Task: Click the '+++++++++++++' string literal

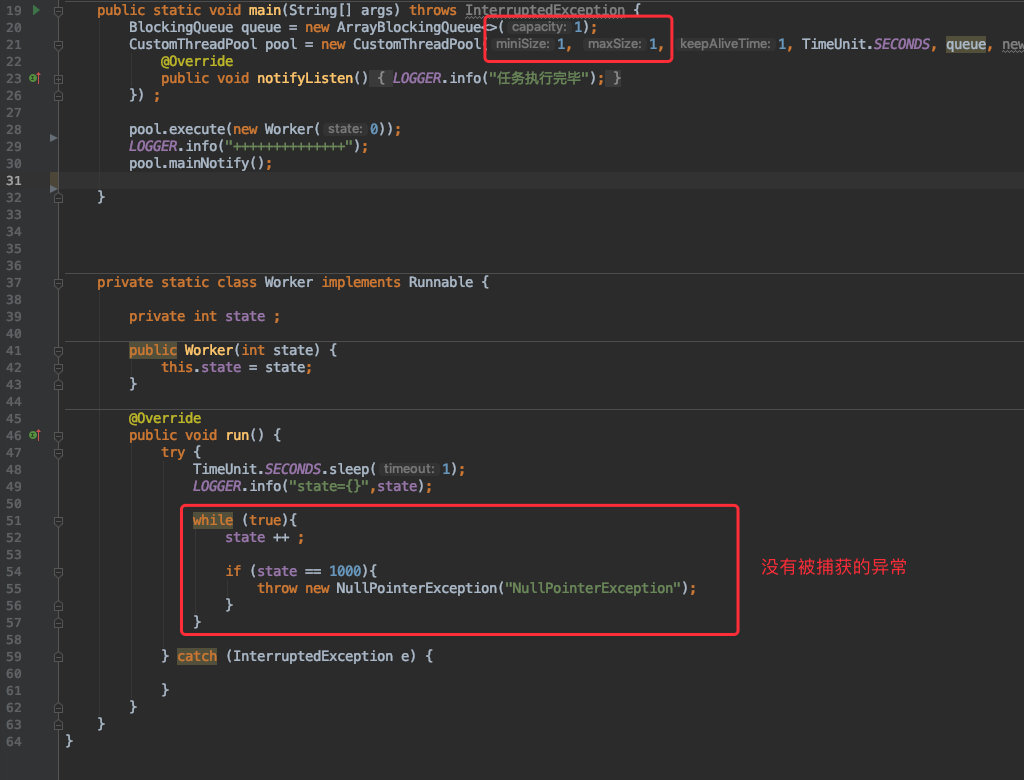Action: pyautogui.click(x=289, y=146)
